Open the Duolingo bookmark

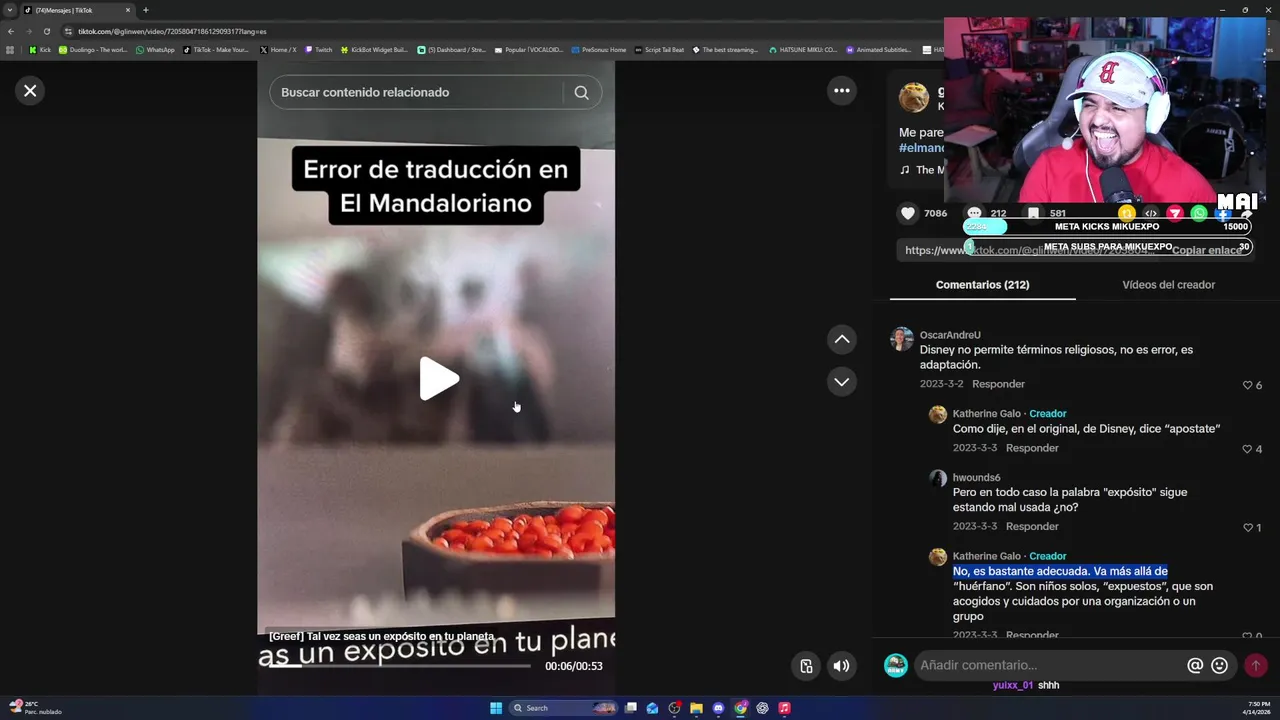93,50
